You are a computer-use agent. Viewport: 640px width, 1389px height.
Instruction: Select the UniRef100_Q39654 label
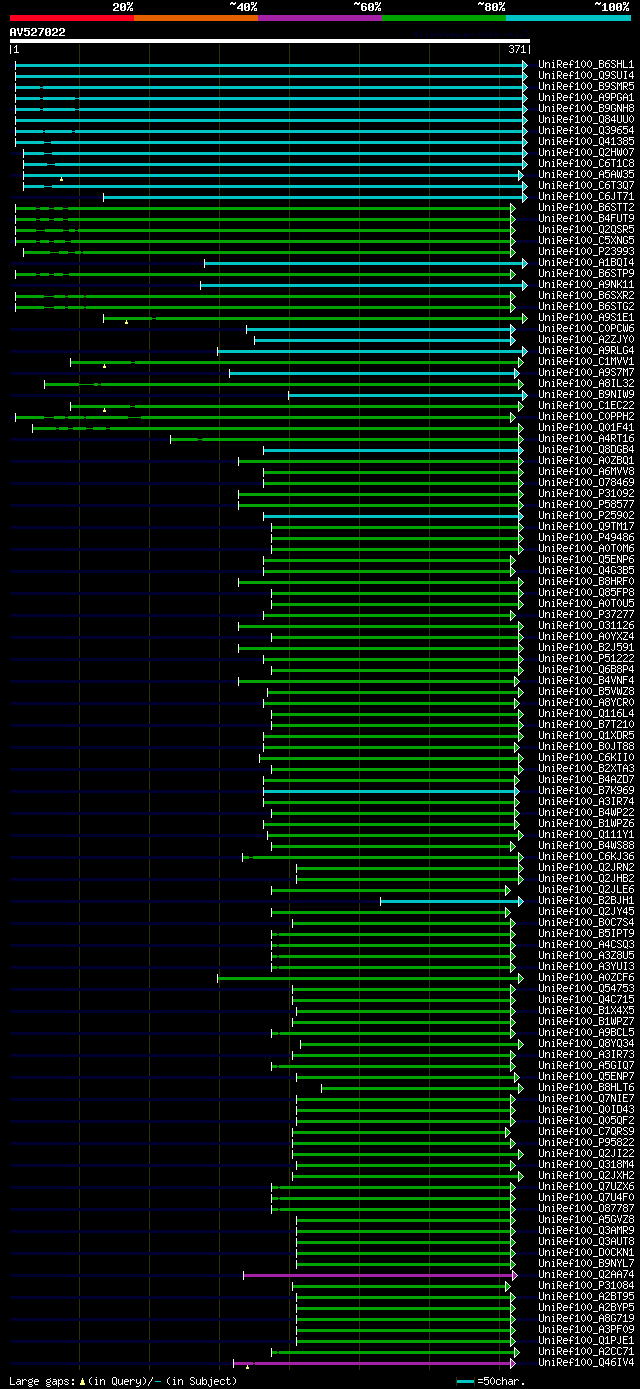pos(586,130)
